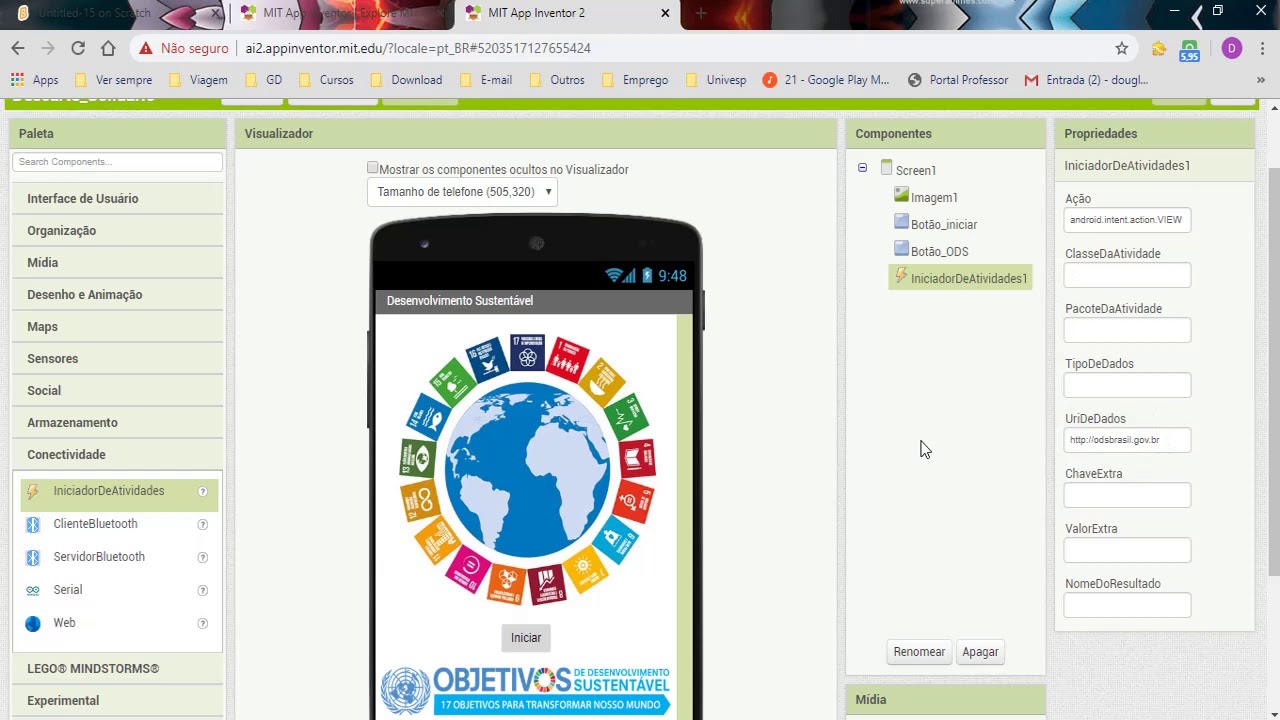Screen dimensions: 1280x720
Task: Toggle 'Mostrar os componentes ocultos' checkbox
Action: click(373, 168)
